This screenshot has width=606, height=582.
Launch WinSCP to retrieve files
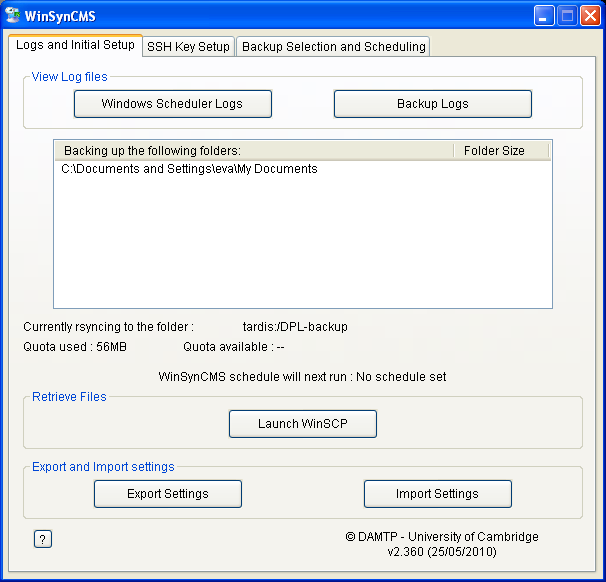point(302,424)
